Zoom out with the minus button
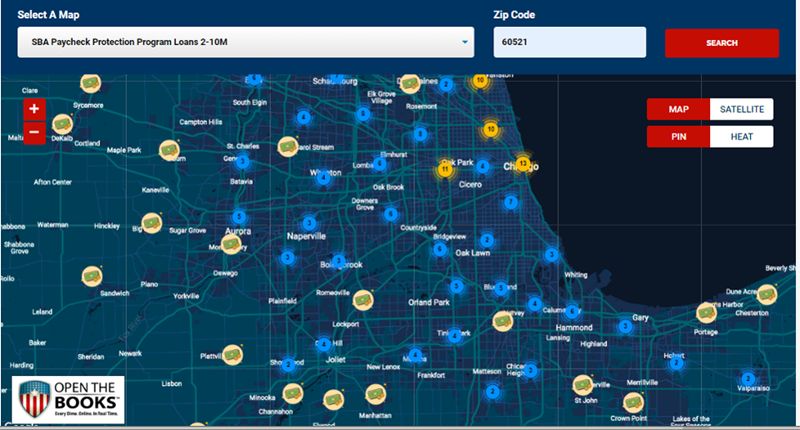 (34, 133)
